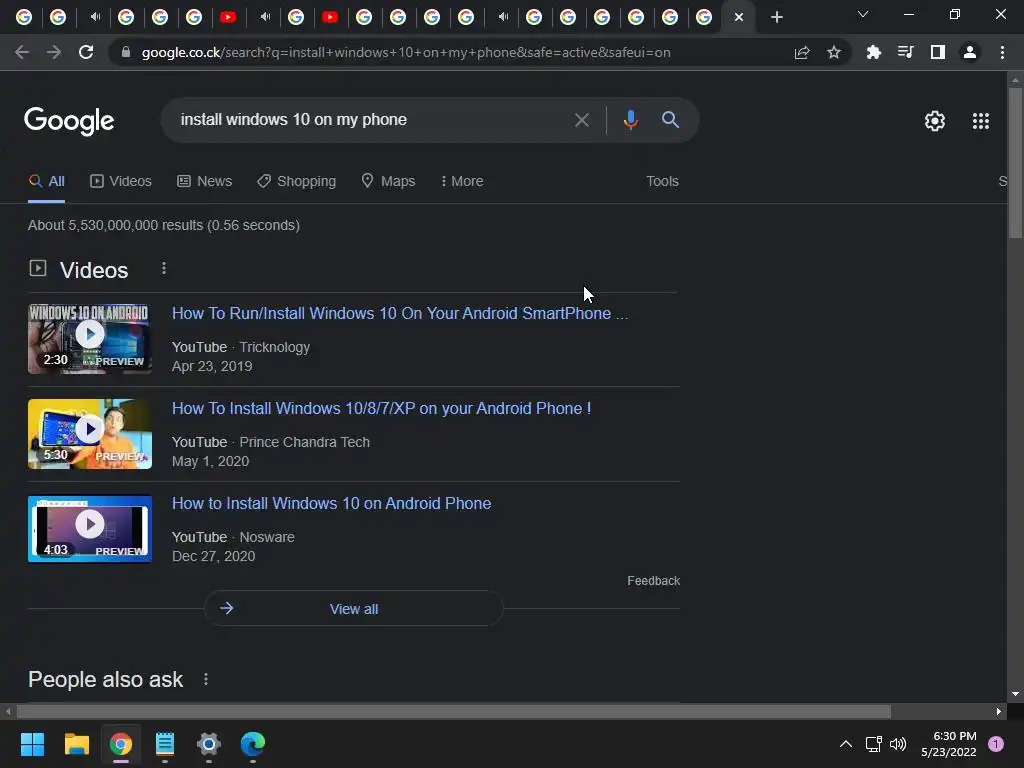Click the scroll down arrow
Image resolution: width=1024 pixels, height=768 pixels.
click(x=1015, y=694)
